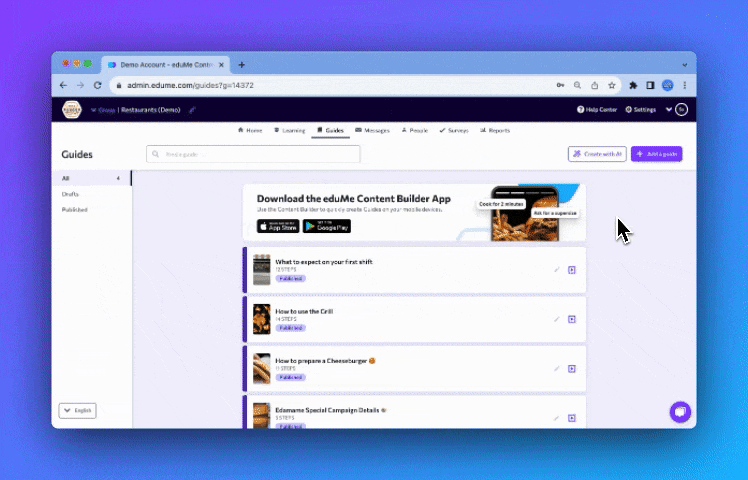Click the Find a guide search field
748x480 pixels.
253,154
